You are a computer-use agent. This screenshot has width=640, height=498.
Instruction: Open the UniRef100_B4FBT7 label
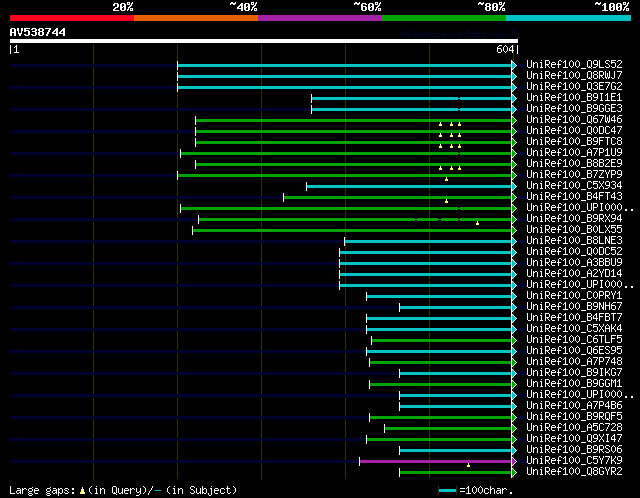(x=574, y=318)
